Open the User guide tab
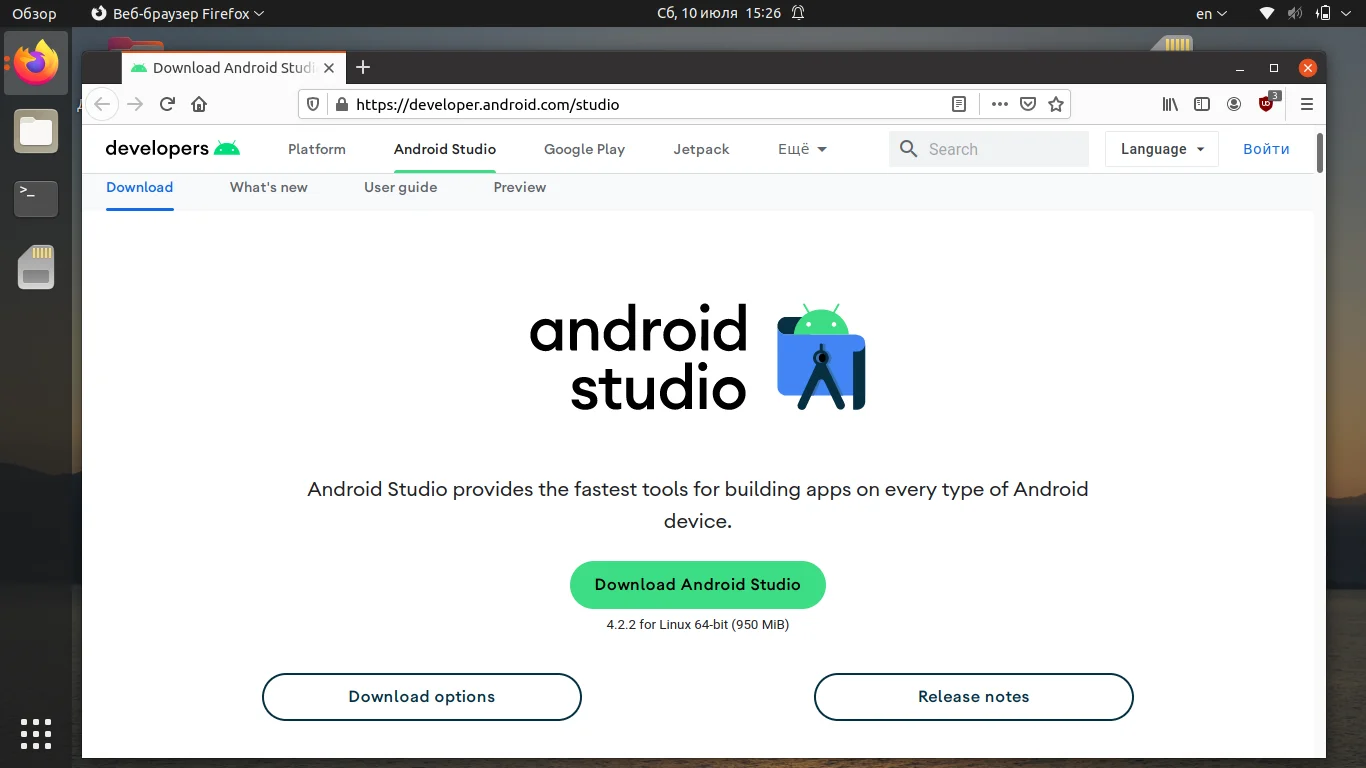This screenshot has height=768, width=1366. pos(401,187)
